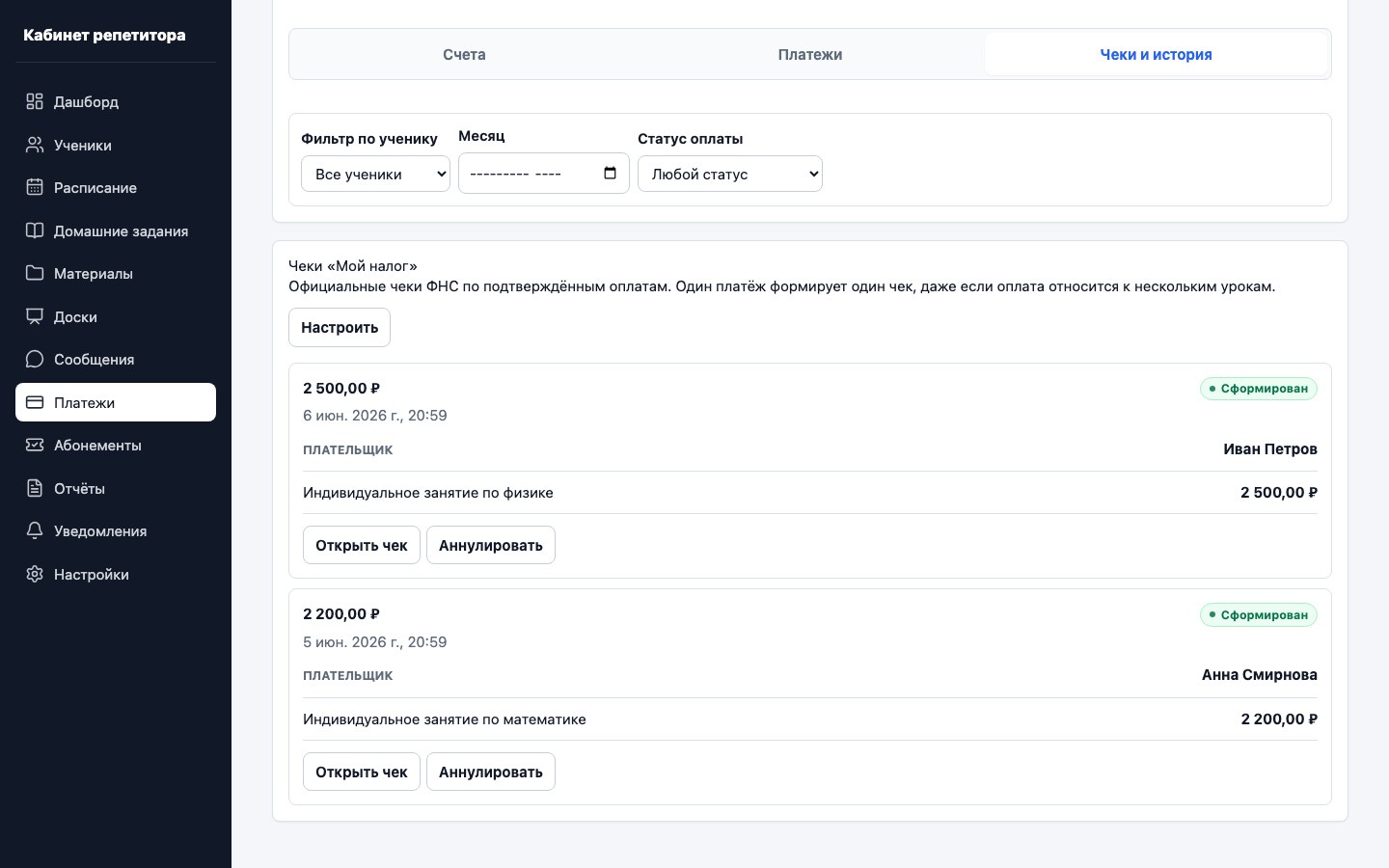The image size is (1389, 868).
Task: Click Индивидуальное занятие по математике line
Action: coord(445,719)
